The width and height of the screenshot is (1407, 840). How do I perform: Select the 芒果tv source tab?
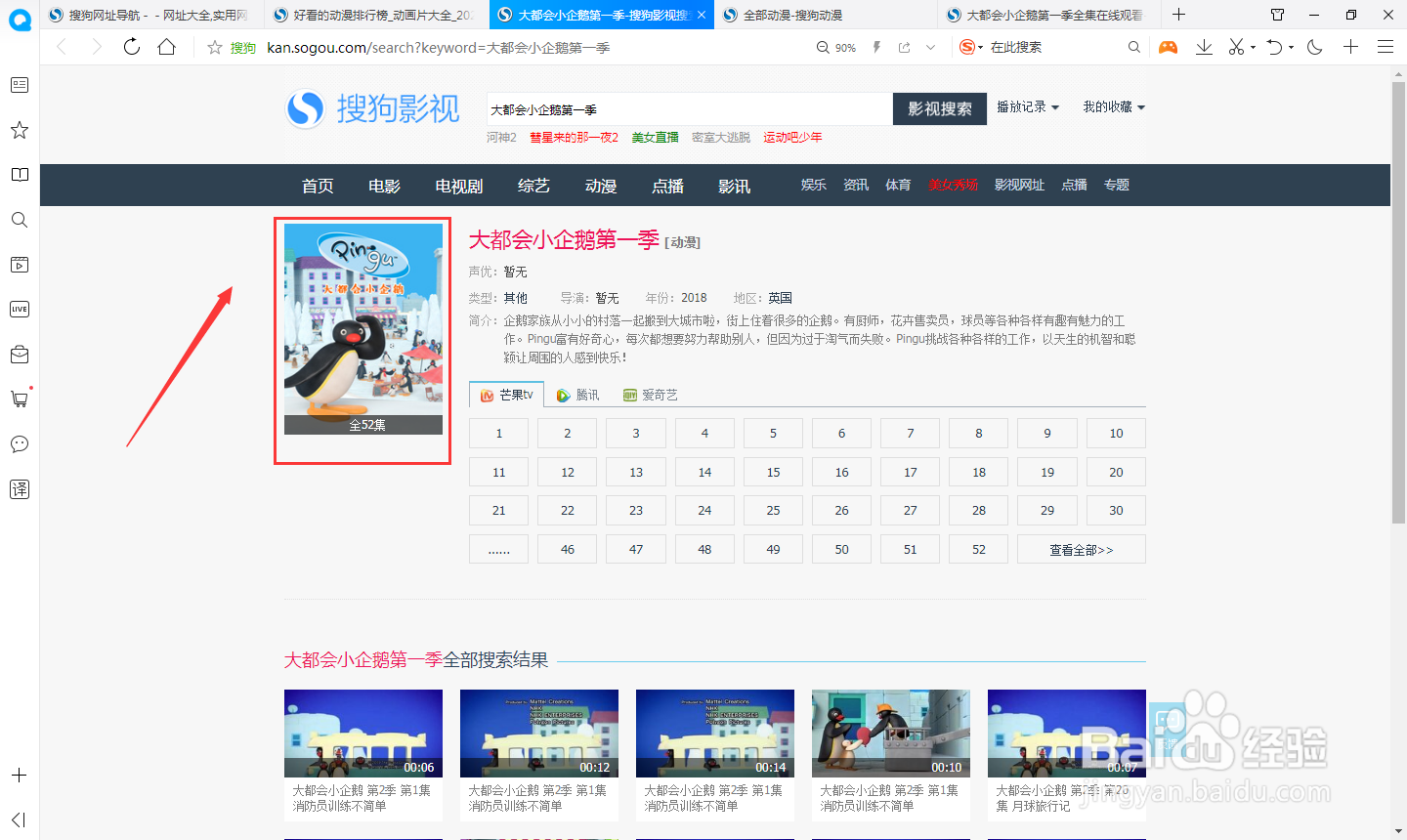pyautogui.click(x=507, y=395)
